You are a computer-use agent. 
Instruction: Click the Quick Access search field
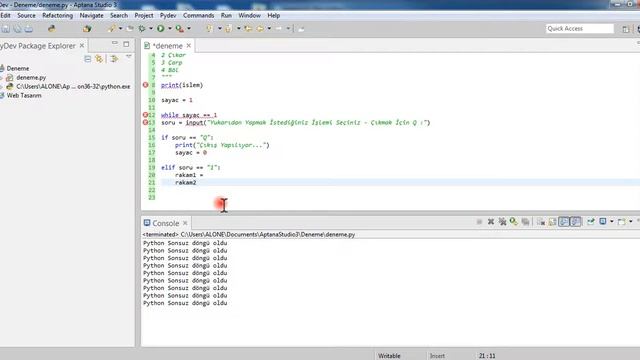(x=580, y=29)
